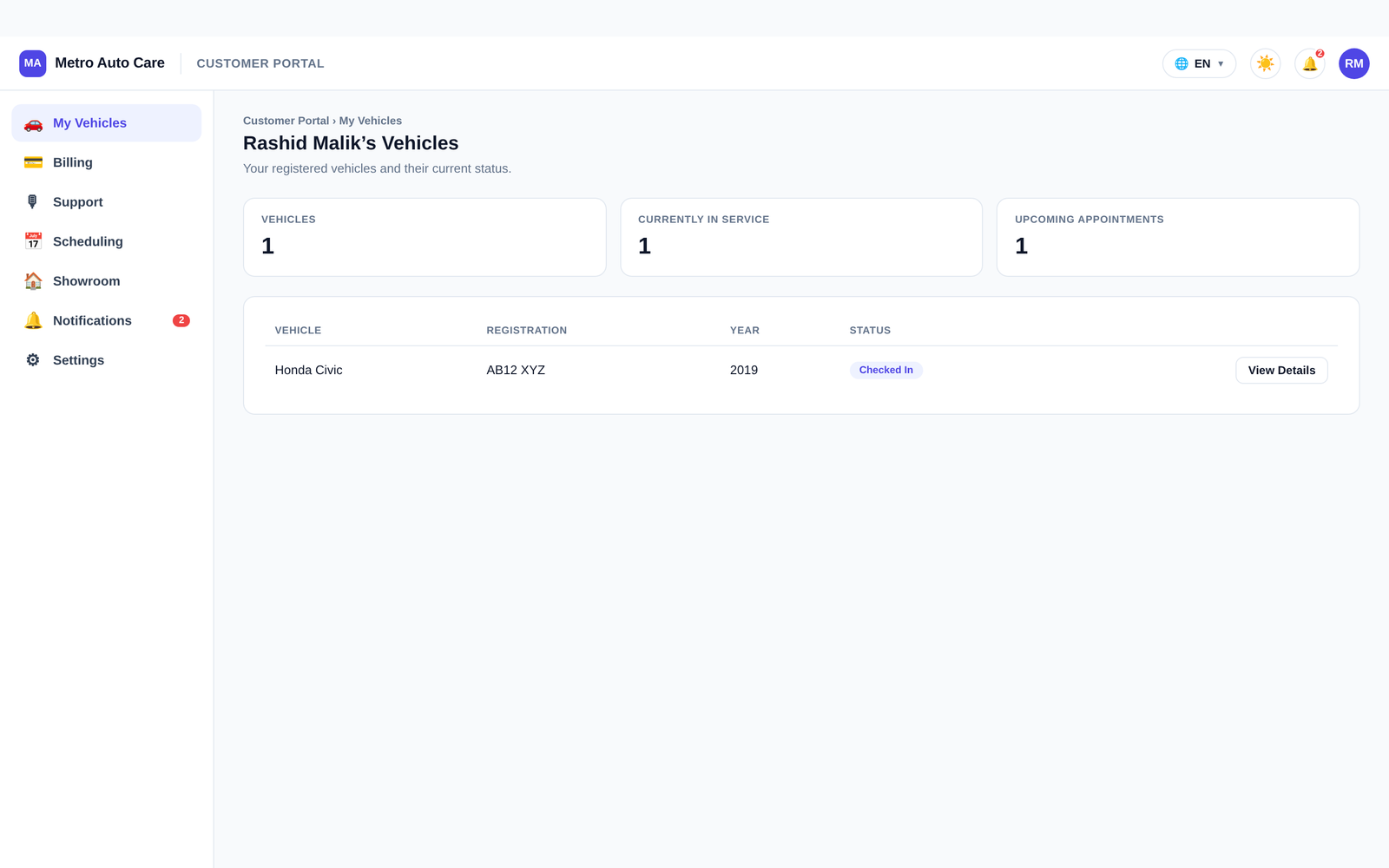The height and width of the screenshot is (868, 1389).
Task: Click the registration AB12 XYZ
Action: tap(516, 370)
